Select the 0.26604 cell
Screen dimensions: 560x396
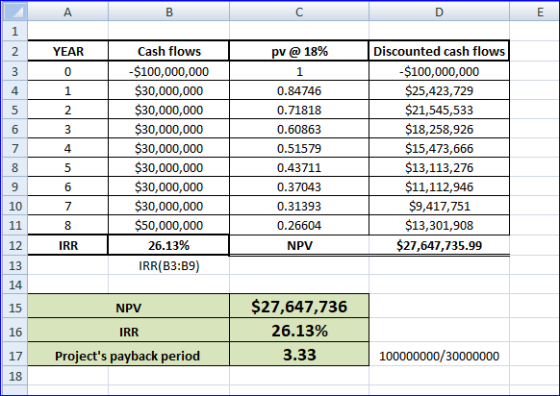point(299,225)
